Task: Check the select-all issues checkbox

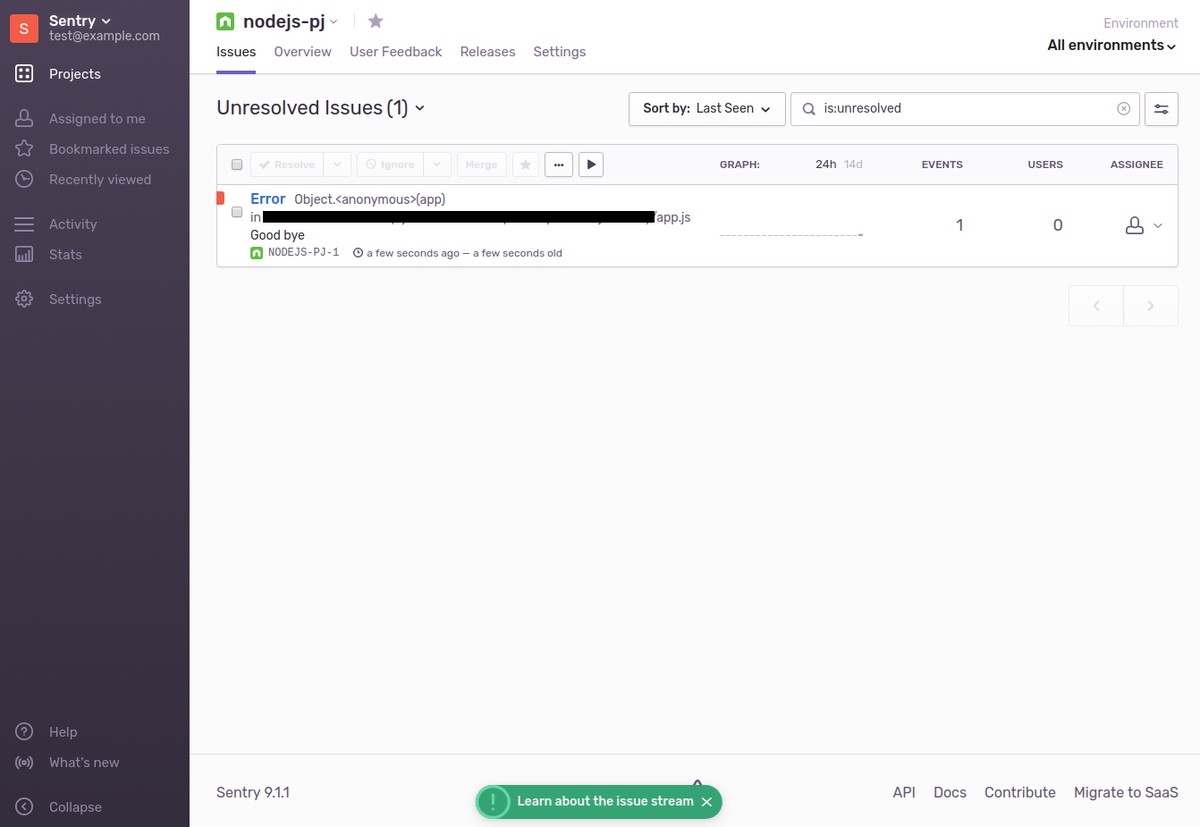Action: (x=237, y=165)
